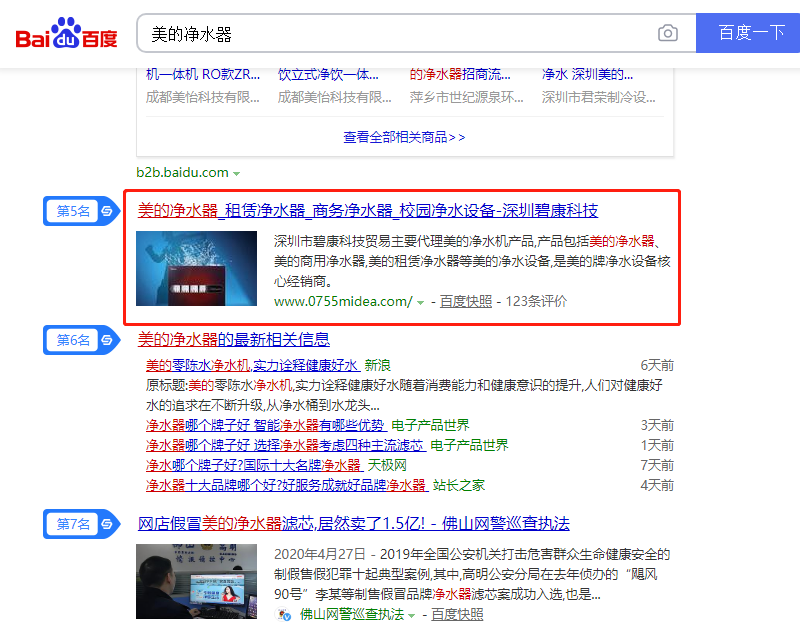Screen dimensions: 800x631
Task: Click the 百度一下 search button
Action: [x=748, y=33]
